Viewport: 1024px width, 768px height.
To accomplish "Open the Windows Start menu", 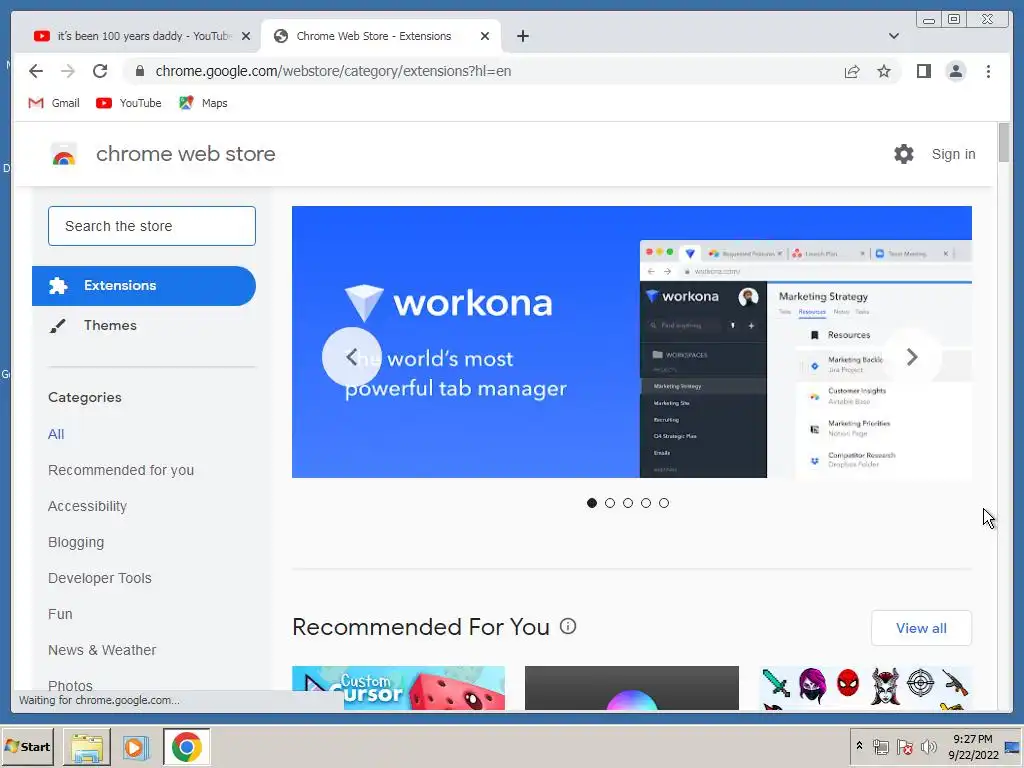I will (27, 746).
